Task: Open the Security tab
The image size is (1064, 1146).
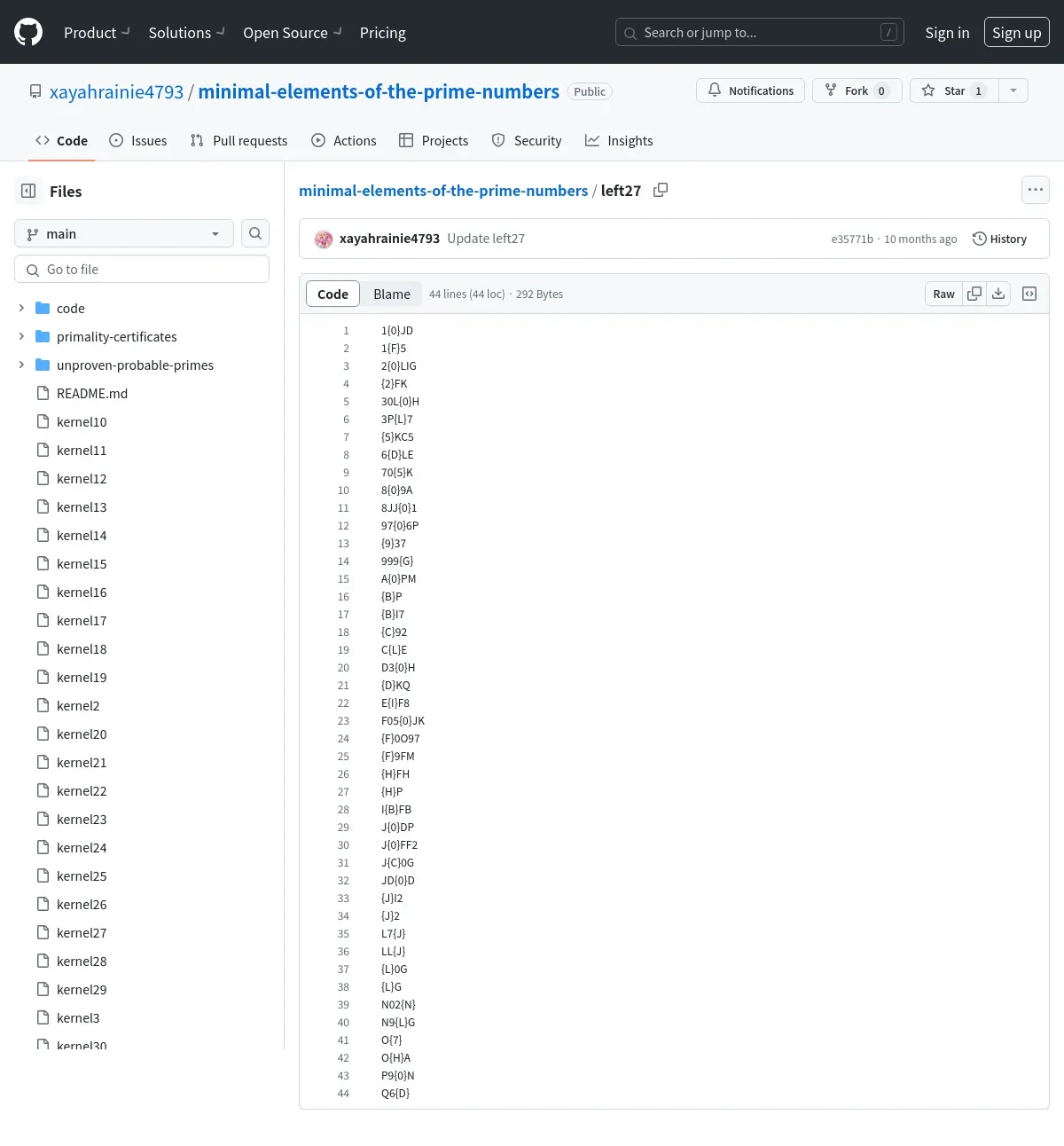Action: coord(527,140)
